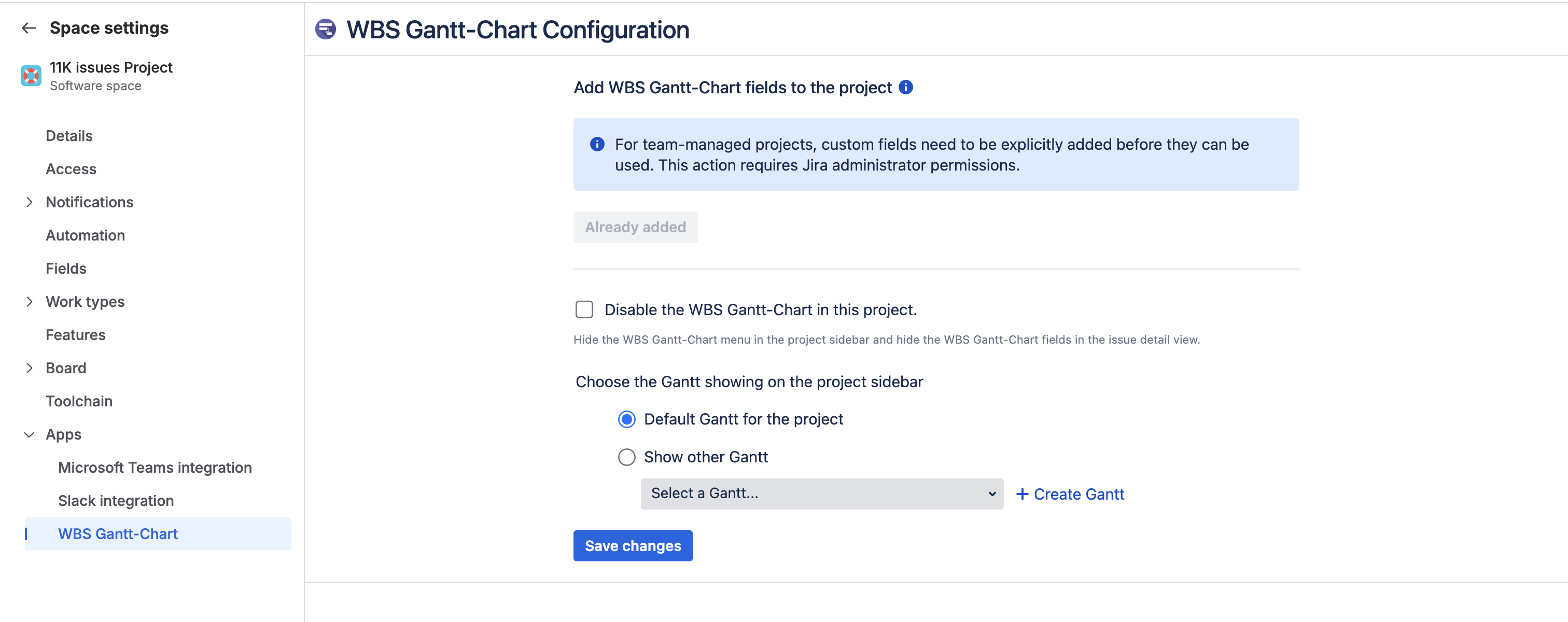Go to the Fields settings page
Screen dimensions: 1568x622
[x=66, y=268]
